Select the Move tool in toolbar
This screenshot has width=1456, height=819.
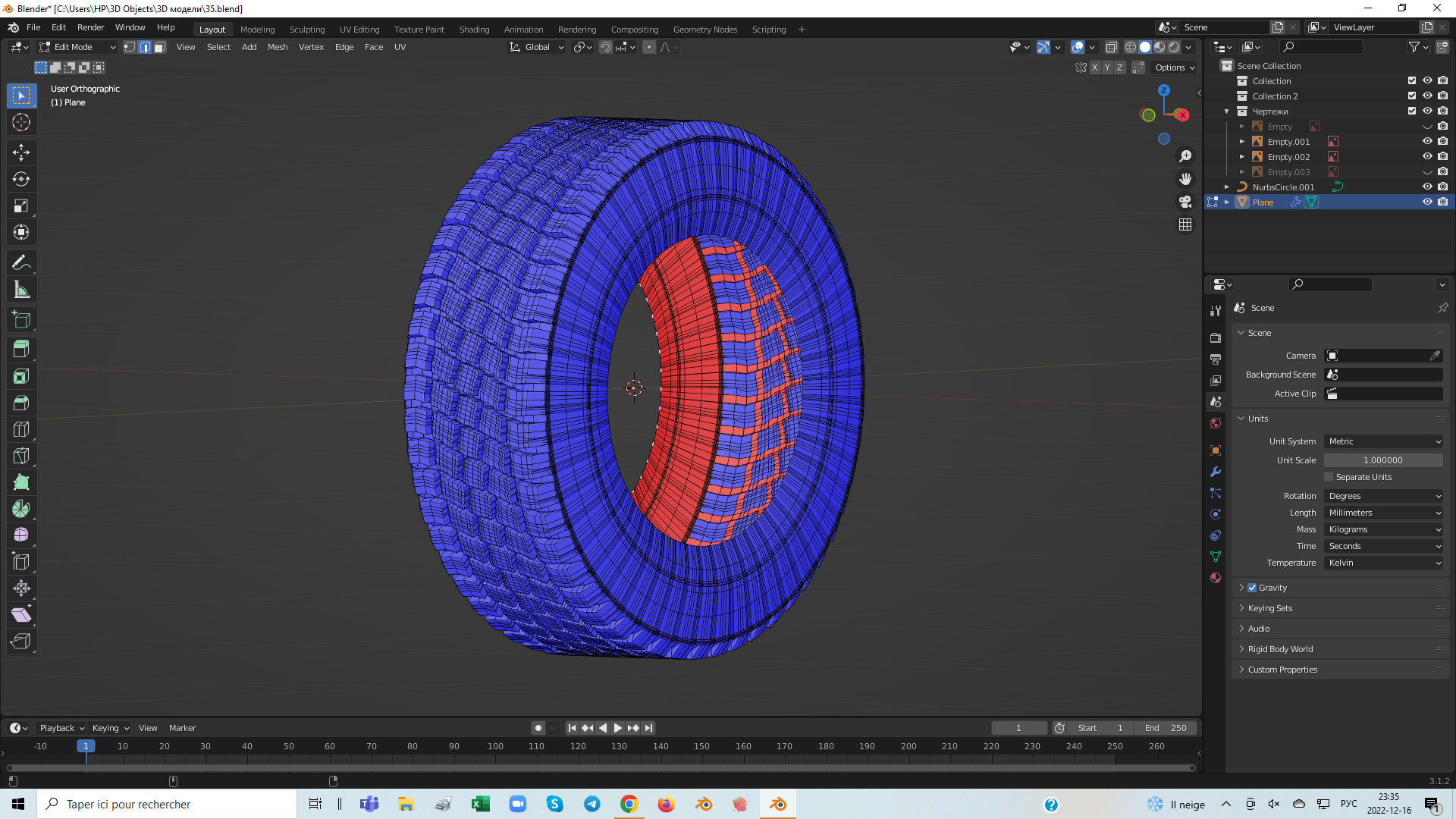[21, 152]
